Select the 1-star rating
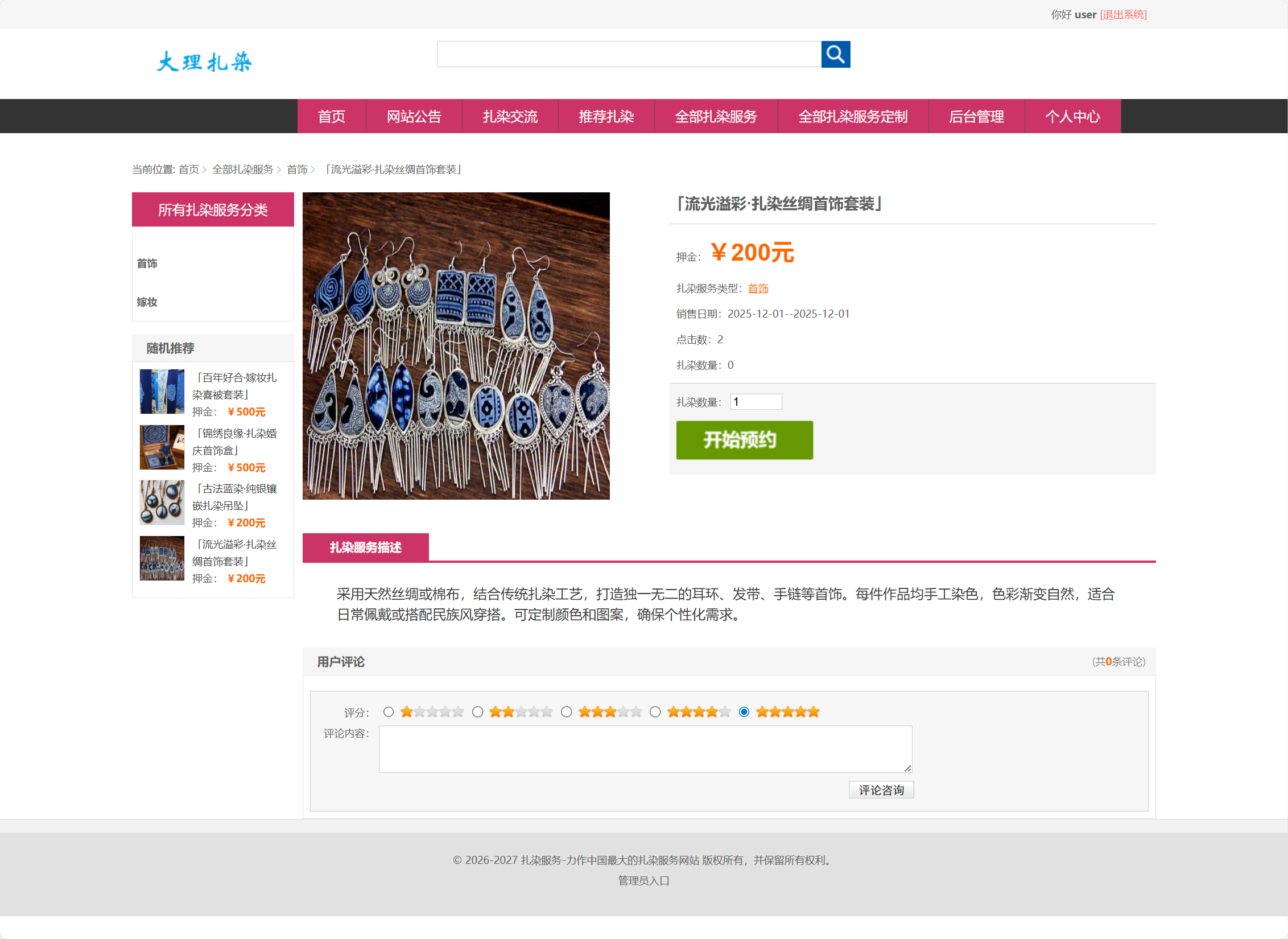1288x939 pixels. [389, 711]
